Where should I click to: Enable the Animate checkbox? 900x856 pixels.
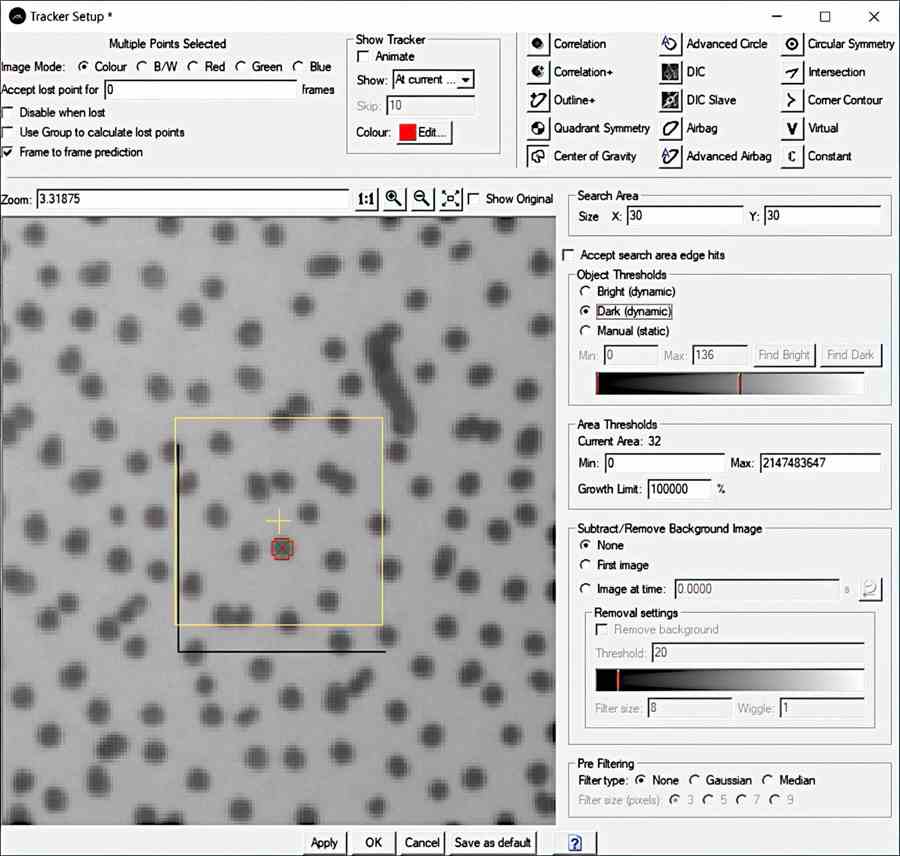363,57
